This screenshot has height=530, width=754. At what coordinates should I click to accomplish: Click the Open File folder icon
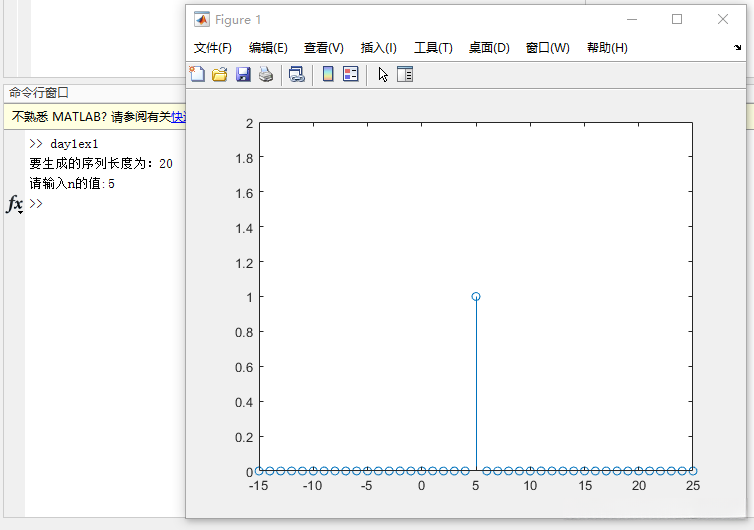tap(220, 74)
